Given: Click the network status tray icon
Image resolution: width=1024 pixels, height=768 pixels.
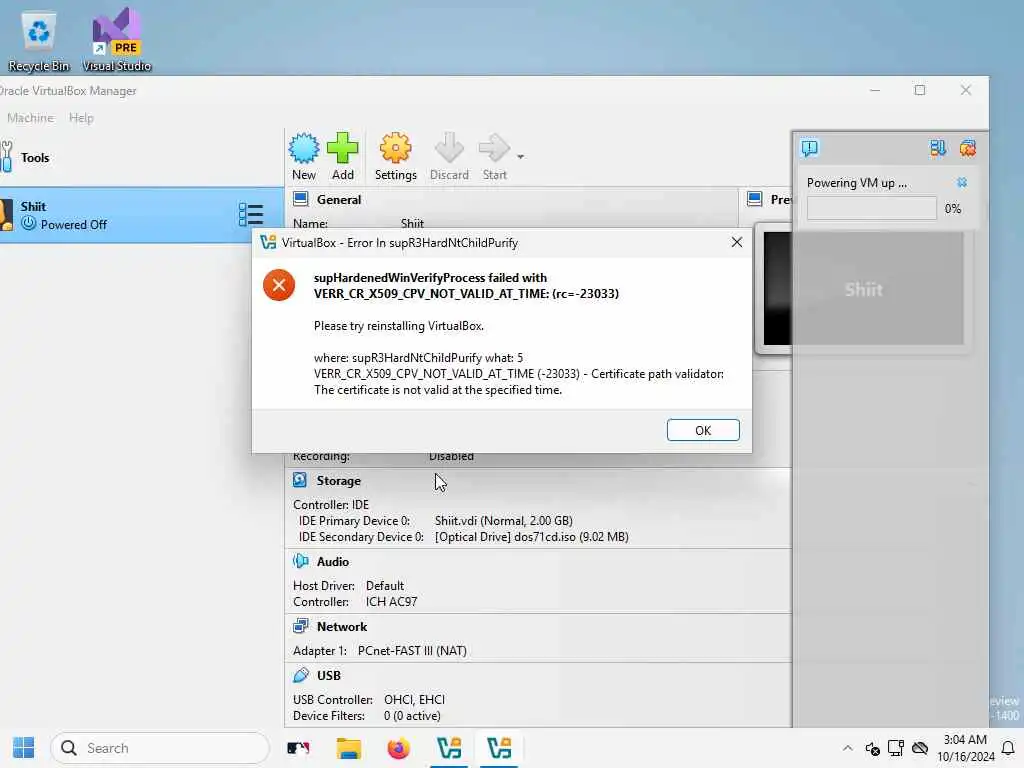Looking at the screenshot, I should (895, 748).
